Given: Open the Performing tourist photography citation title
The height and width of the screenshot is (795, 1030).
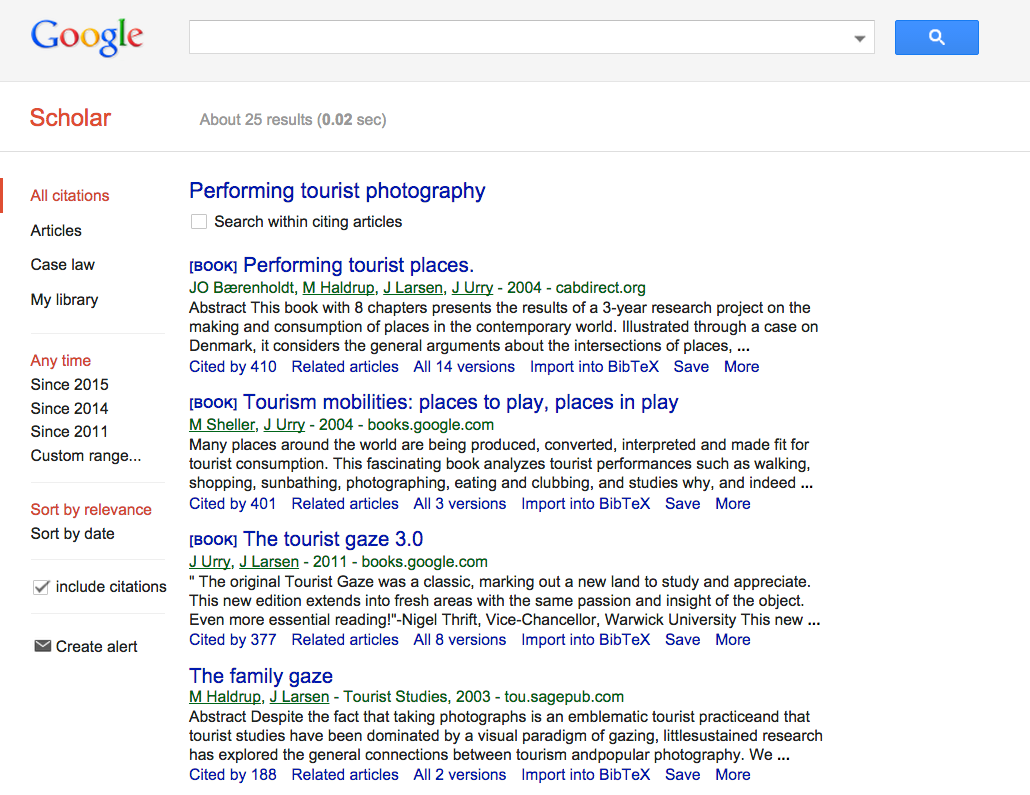Looking at the screenshot, I should [337, 190].
